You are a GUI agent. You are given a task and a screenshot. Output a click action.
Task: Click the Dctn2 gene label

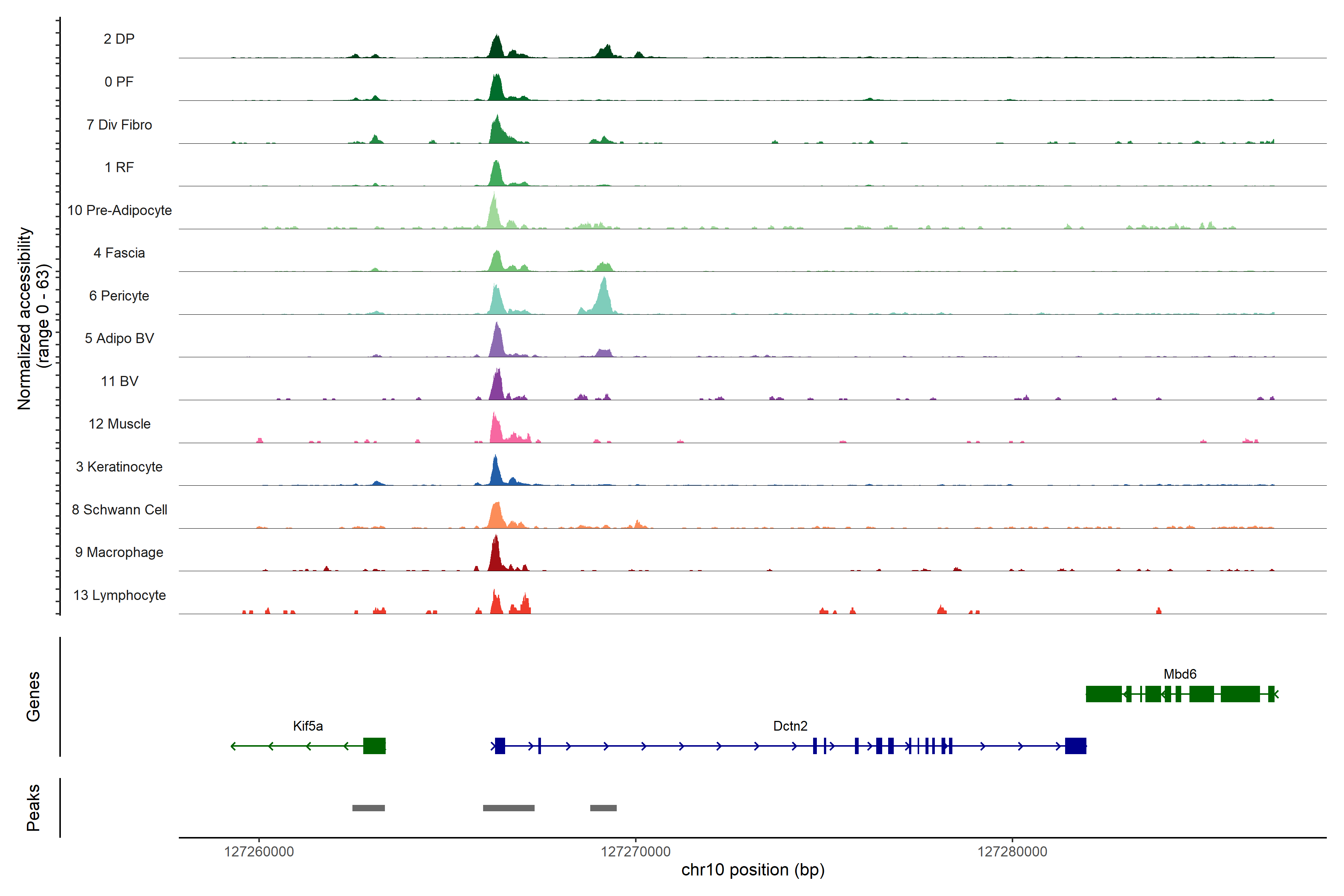point(790,726)
